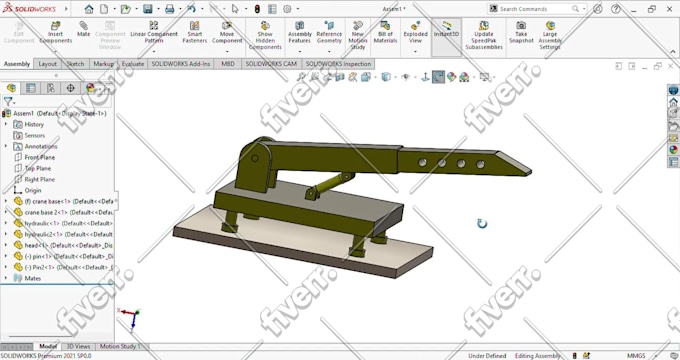The width and height of the screenshot is (680, 360).
Task: Take Snapshot with the camera tool
Action: pos(521,33)
